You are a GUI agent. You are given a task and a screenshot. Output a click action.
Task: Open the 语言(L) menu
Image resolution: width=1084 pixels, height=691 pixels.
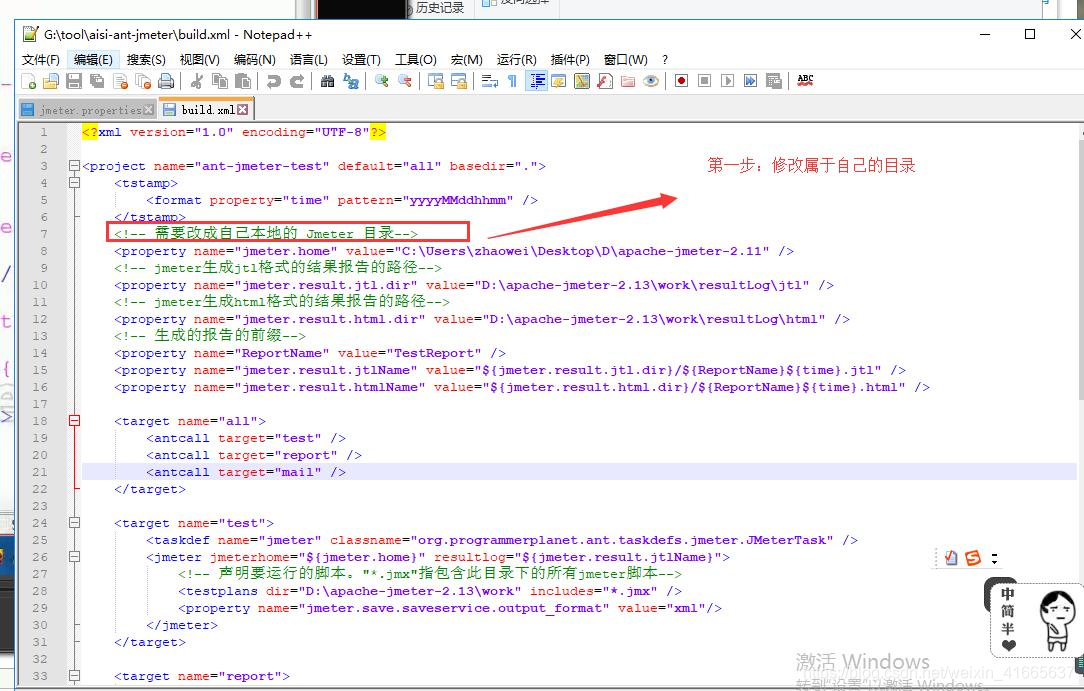coord(308,59)
